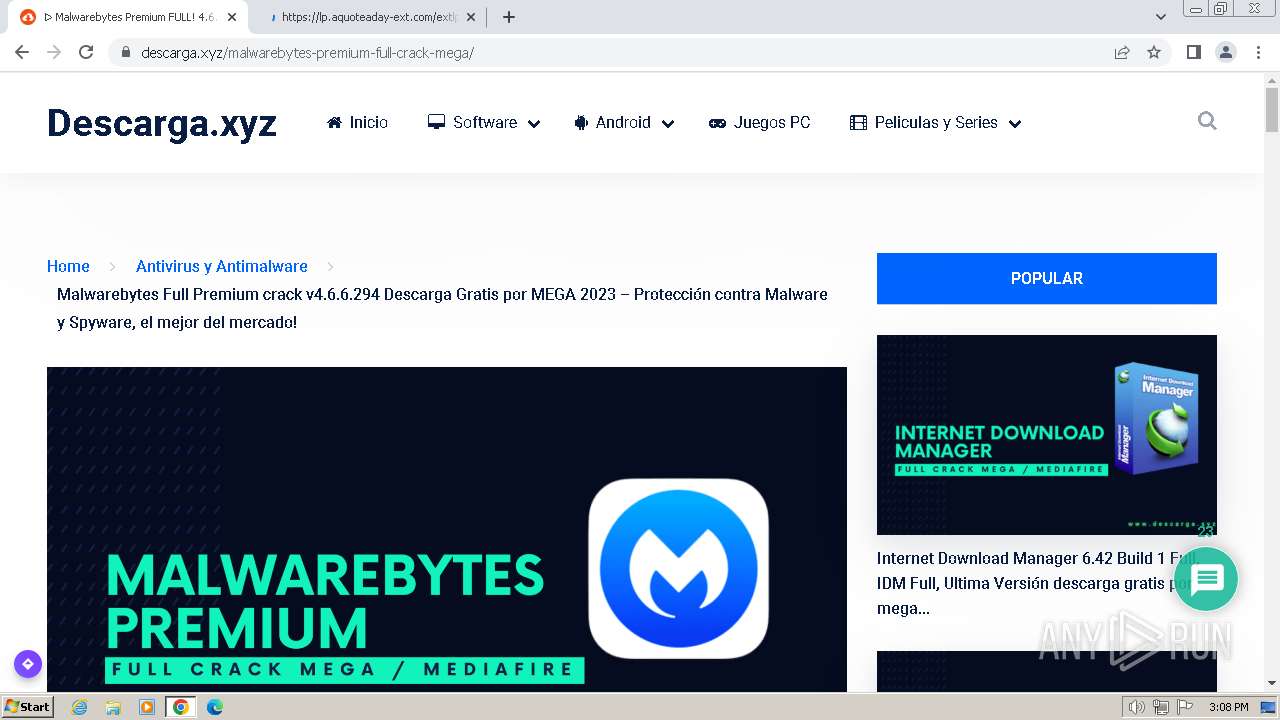Click the page scrollbar up arrow
1280x720 pixels.
[x=1272, y=79]
